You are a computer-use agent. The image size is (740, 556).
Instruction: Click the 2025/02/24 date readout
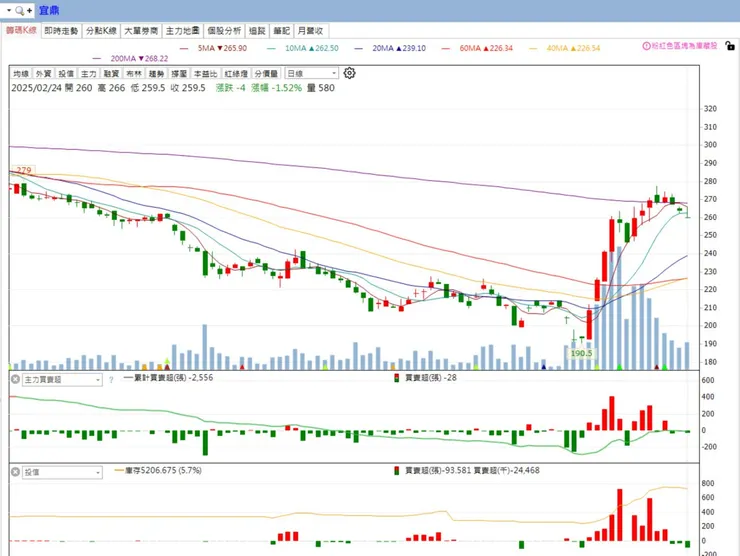(x=36, y=88)
